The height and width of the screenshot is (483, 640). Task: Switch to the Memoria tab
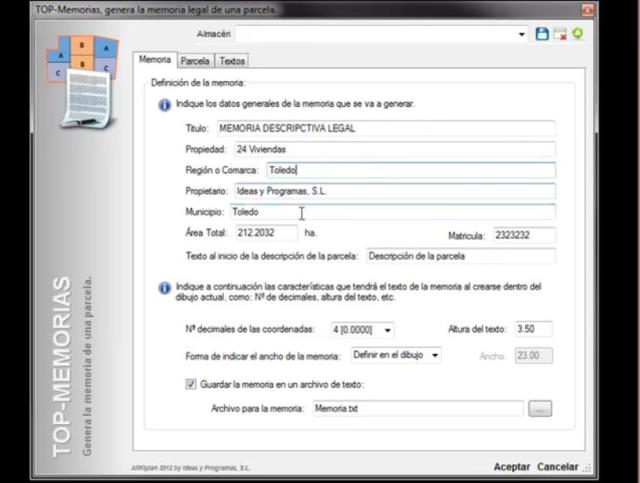pos(155,60)
